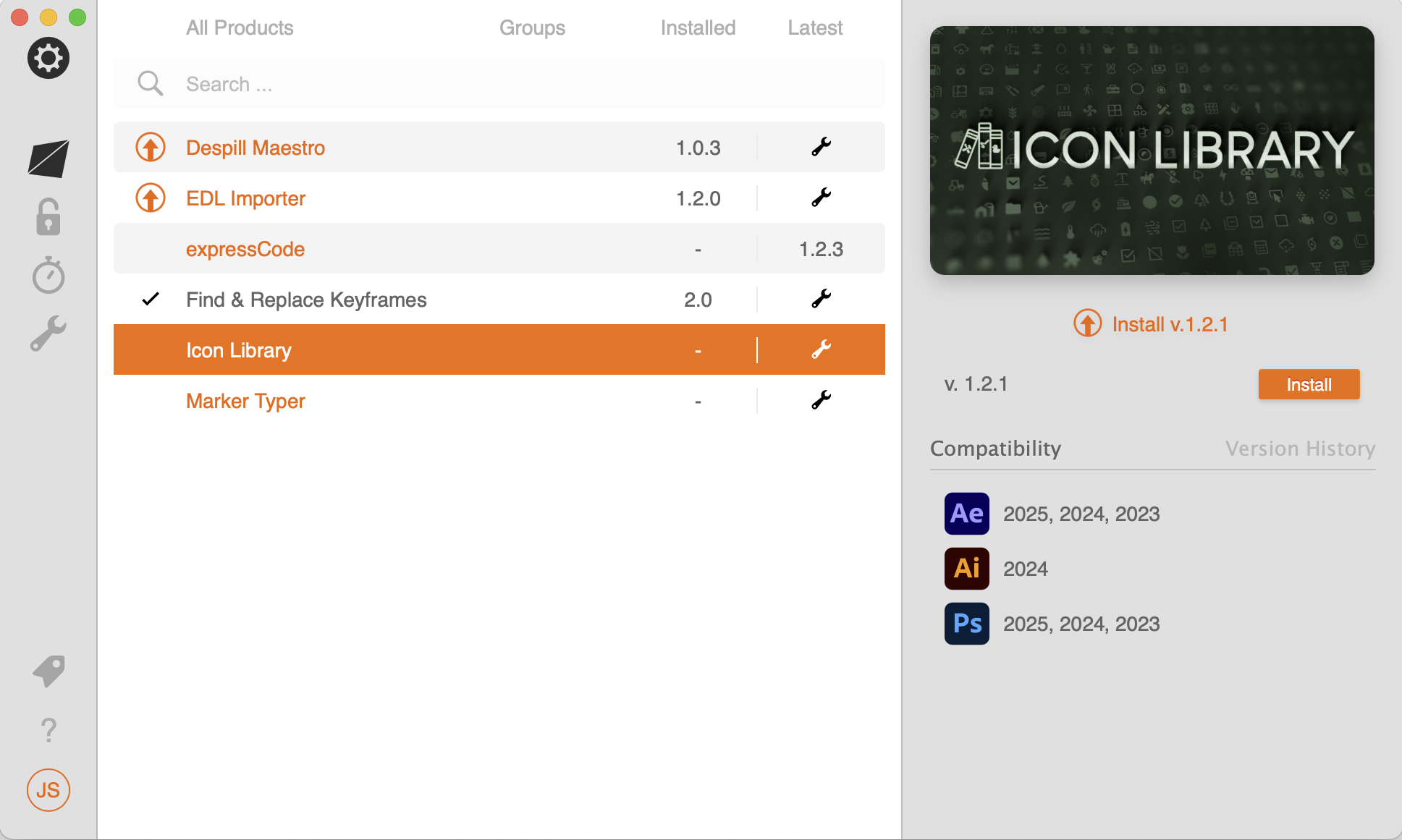Click the orange Install button
1402x840 pixels.
pyautogui.click(x=1309, y=384)
